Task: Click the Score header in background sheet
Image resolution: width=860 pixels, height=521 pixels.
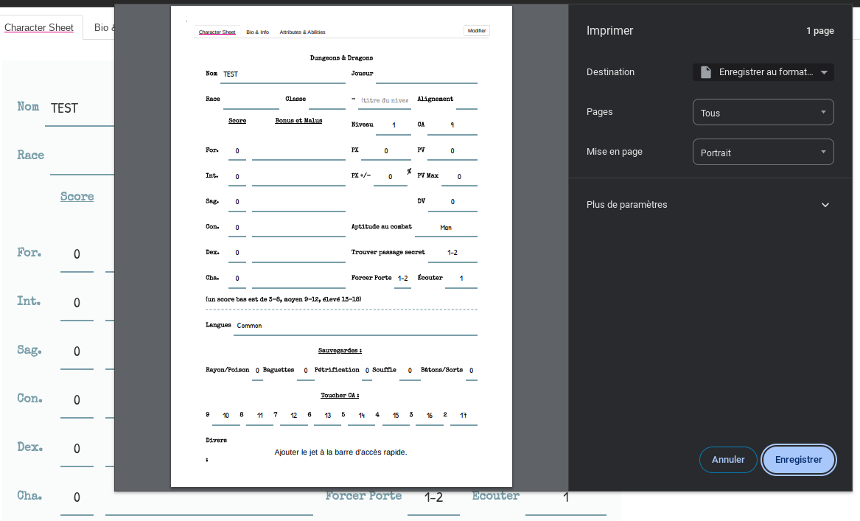Action: (77, 196)
